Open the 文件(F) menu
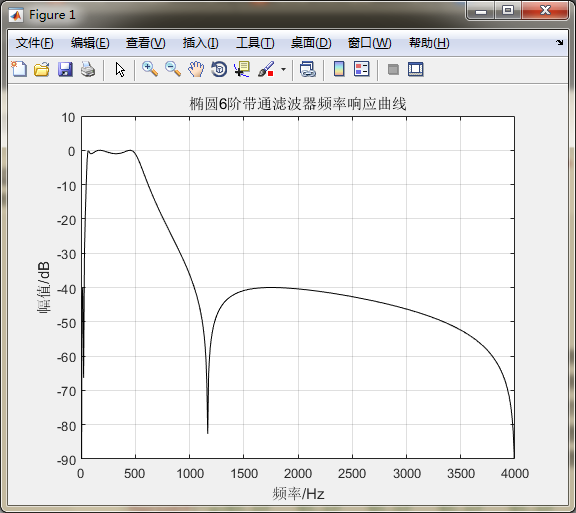576x513 pixels. pyautogui.click(x=35, y=43)
